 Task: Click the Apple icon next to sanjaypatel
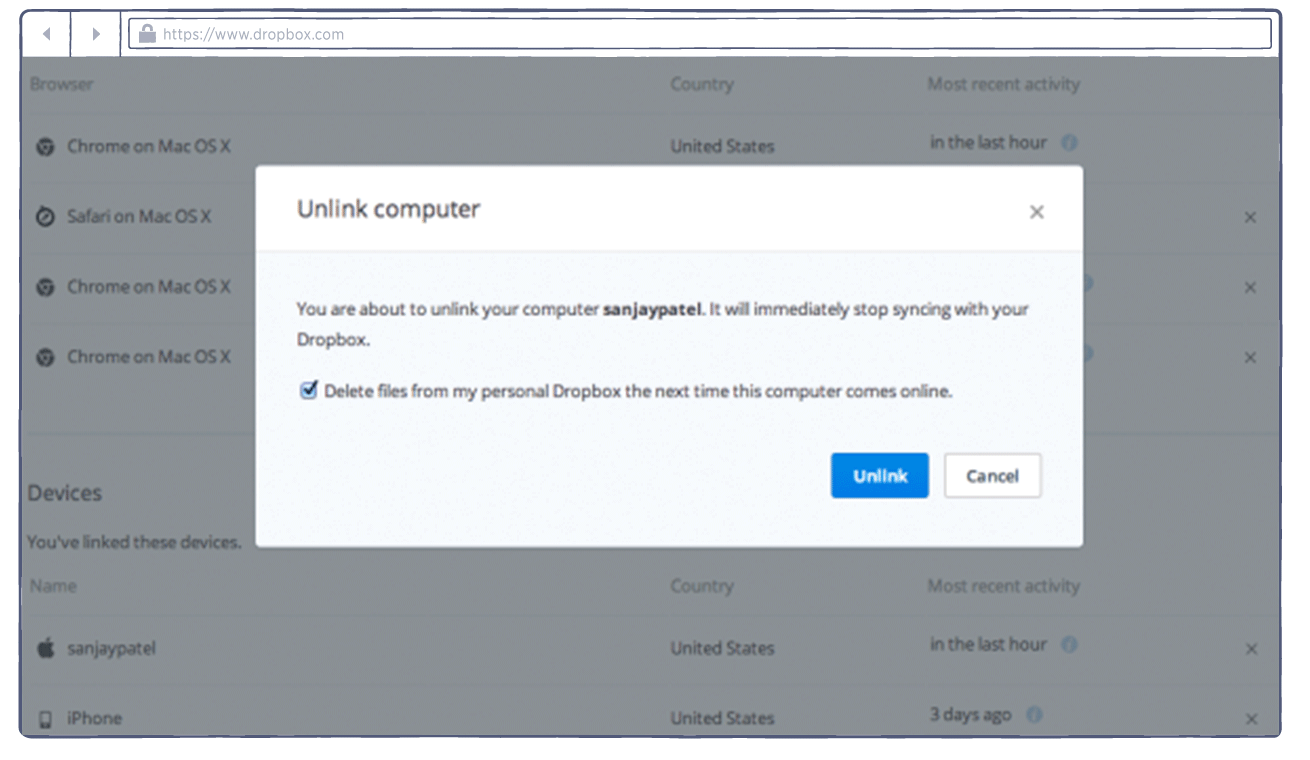point(45,649)
